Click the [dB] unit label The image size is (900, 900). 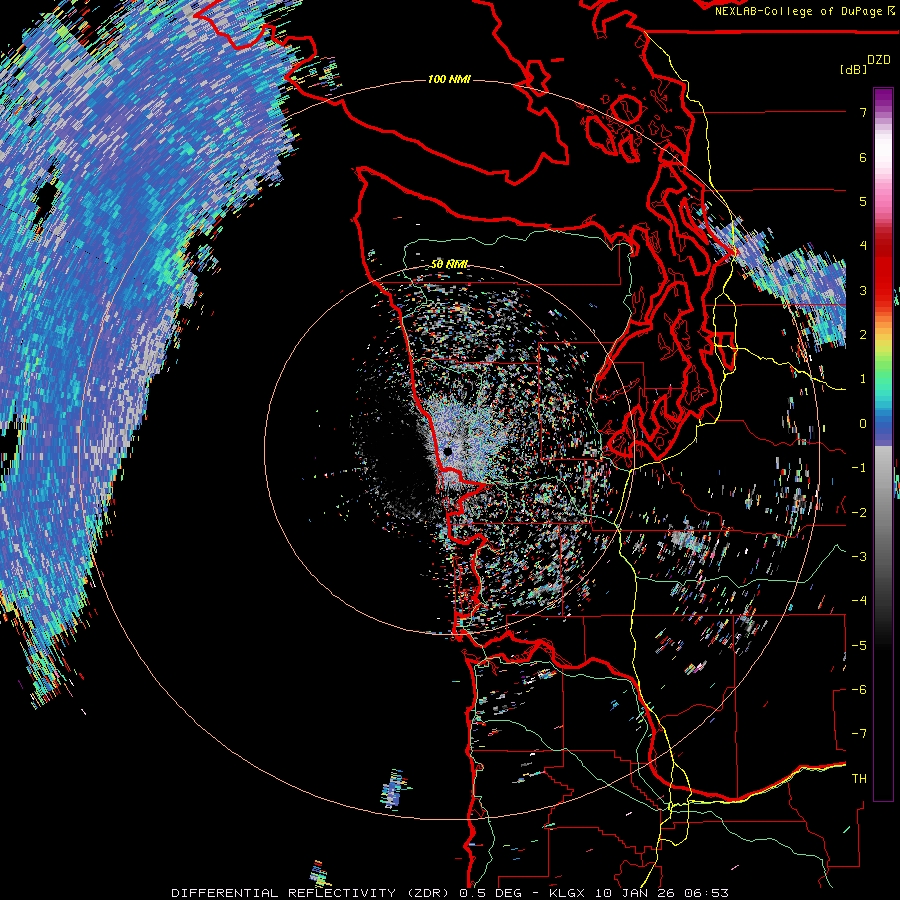(x=853, y=69)
